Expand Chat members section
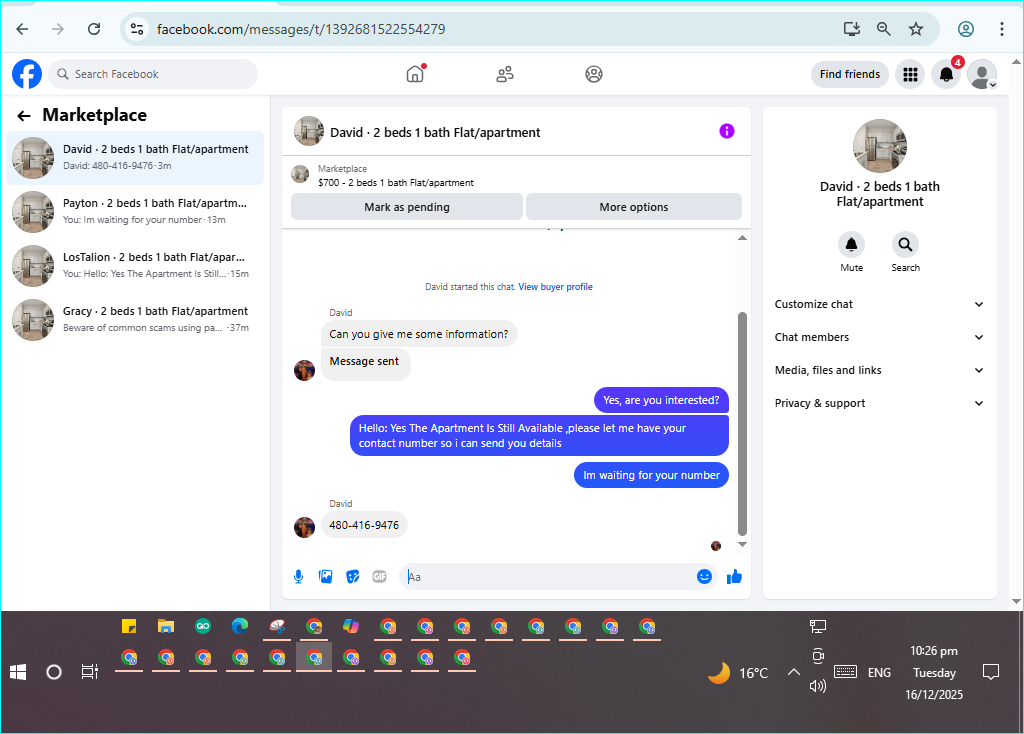This screenshot has height=734, width=1024. 879,337
